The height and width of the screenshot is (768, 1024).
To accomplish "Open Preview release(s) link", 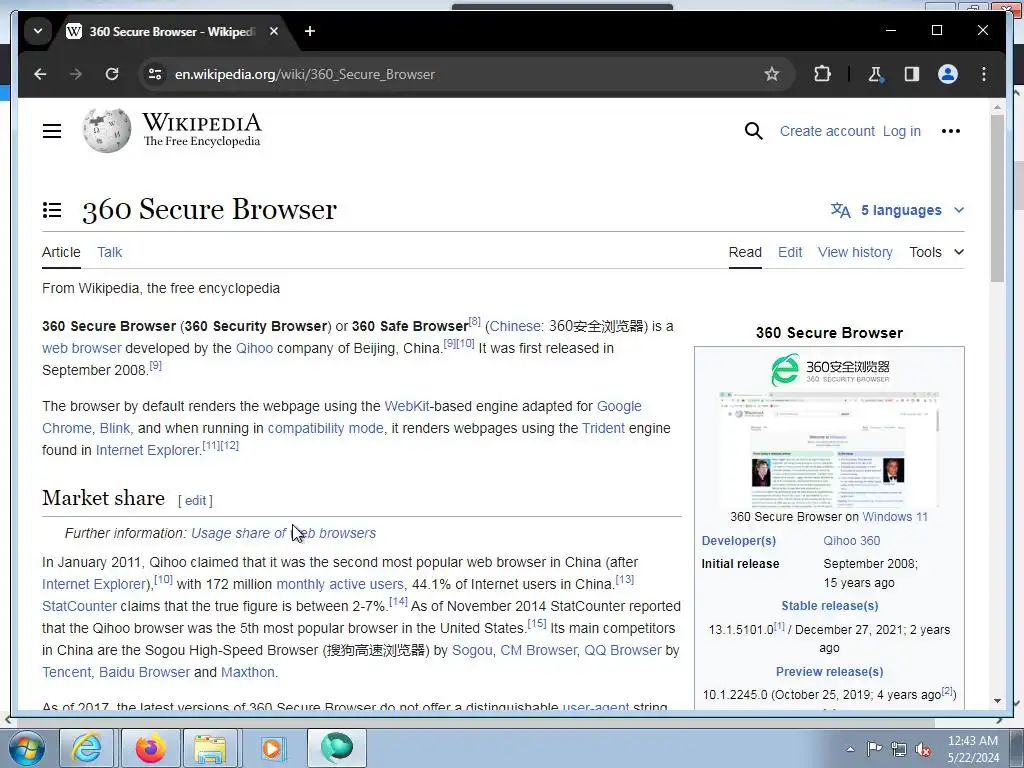I will pyautogui.click(x=829, y=672).
